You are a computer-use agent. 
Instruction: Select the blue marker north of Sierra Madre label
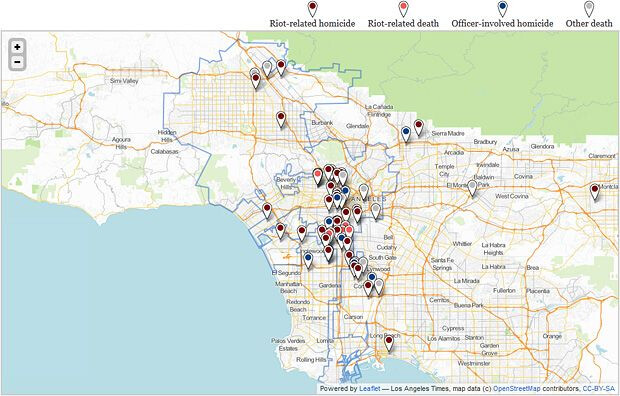click(406, 134)
